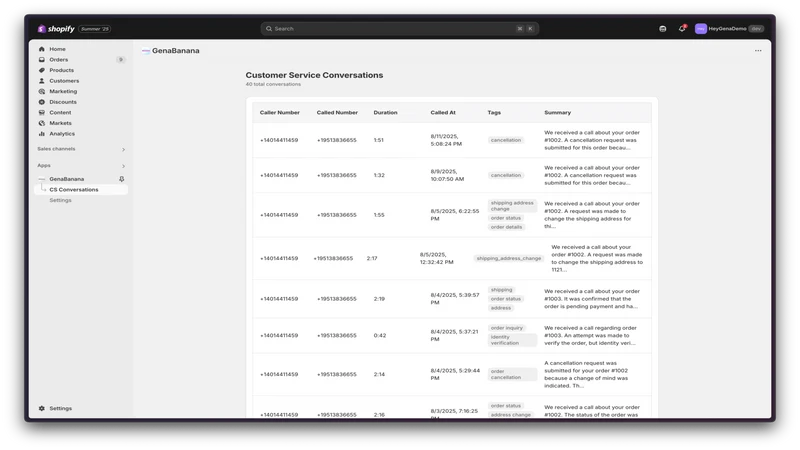Click the shipping_address_change tag
This screenshot has height=450, width=800.
coord(509,259)
